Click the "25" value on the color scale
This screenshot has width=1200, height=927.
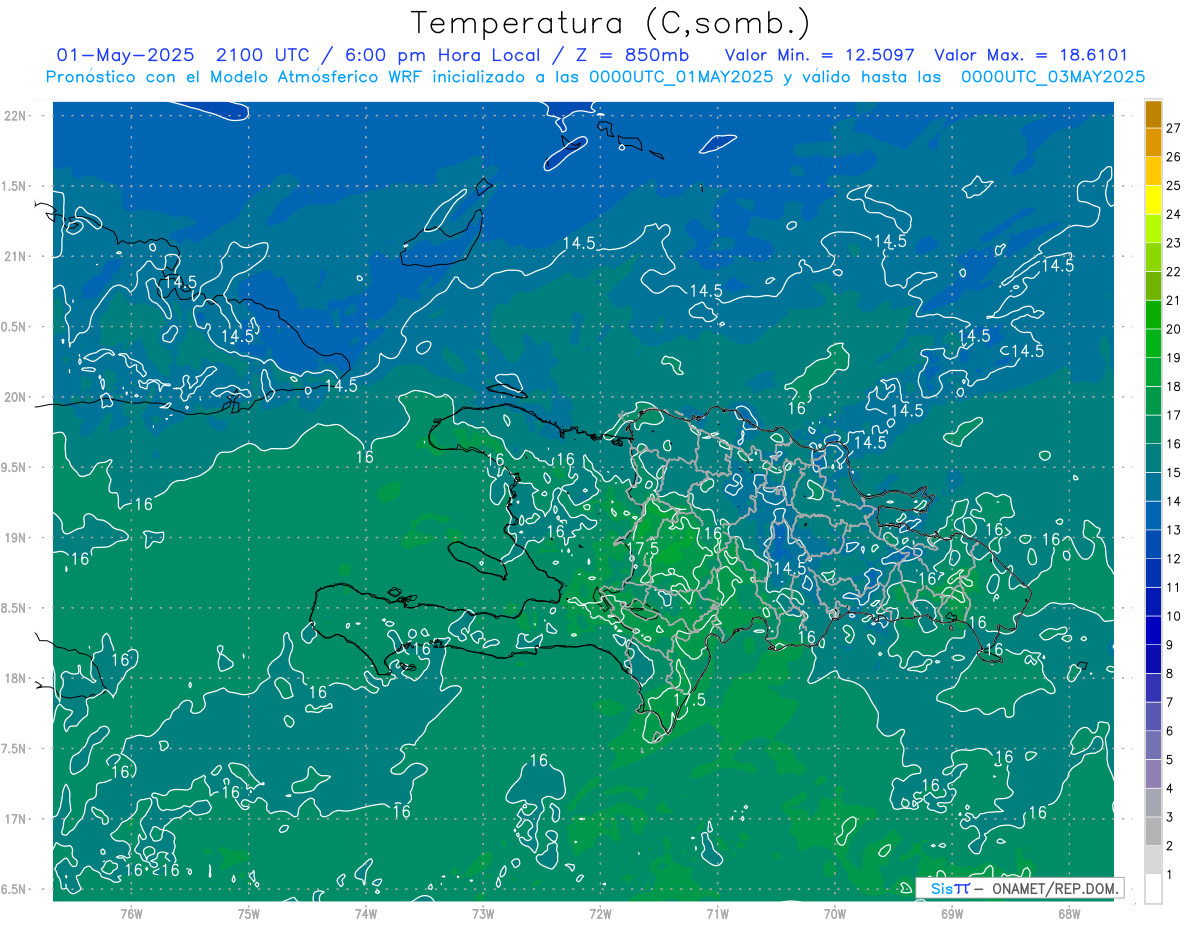coord(1174,185)
